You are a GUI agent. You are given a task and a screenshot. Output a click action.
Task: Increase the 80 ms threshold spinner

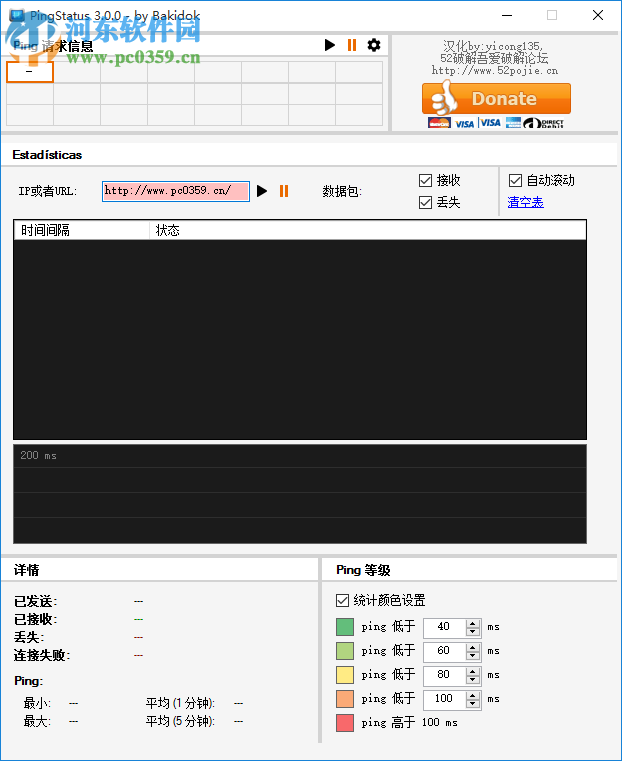pyautogui.click(x=473, y=671)
